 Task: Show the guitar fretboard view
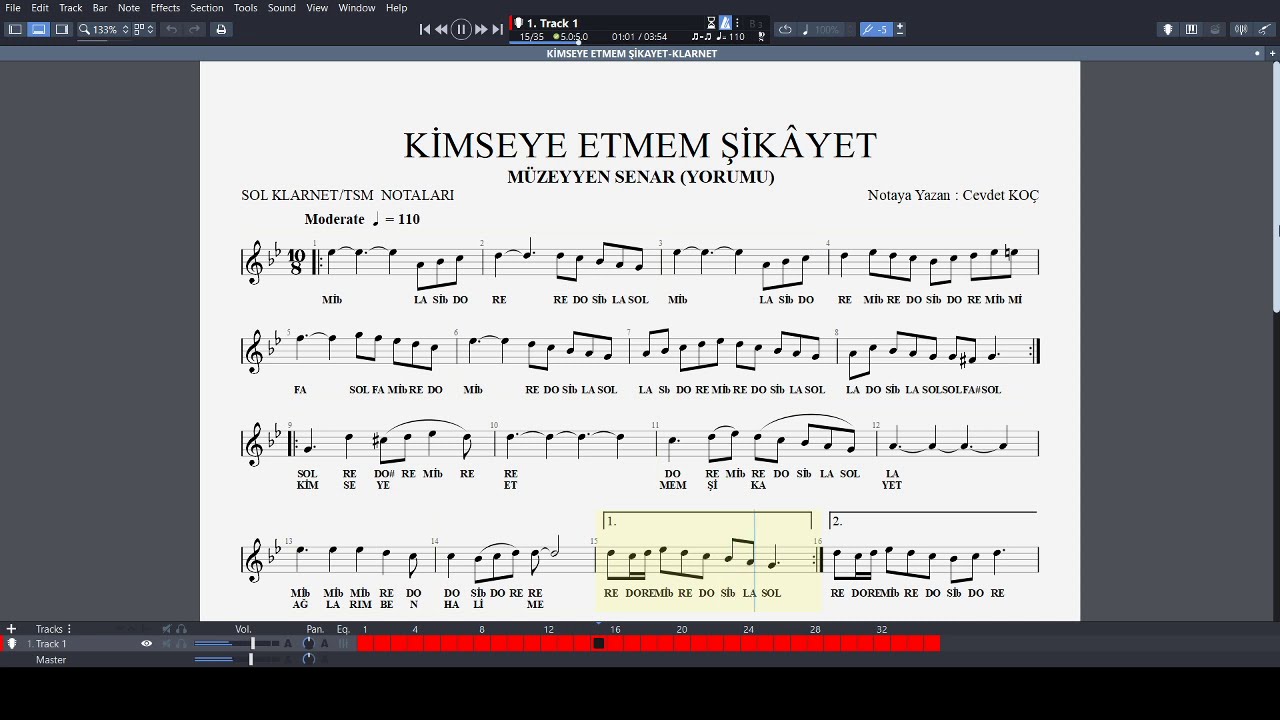[x=1167, y=30]
